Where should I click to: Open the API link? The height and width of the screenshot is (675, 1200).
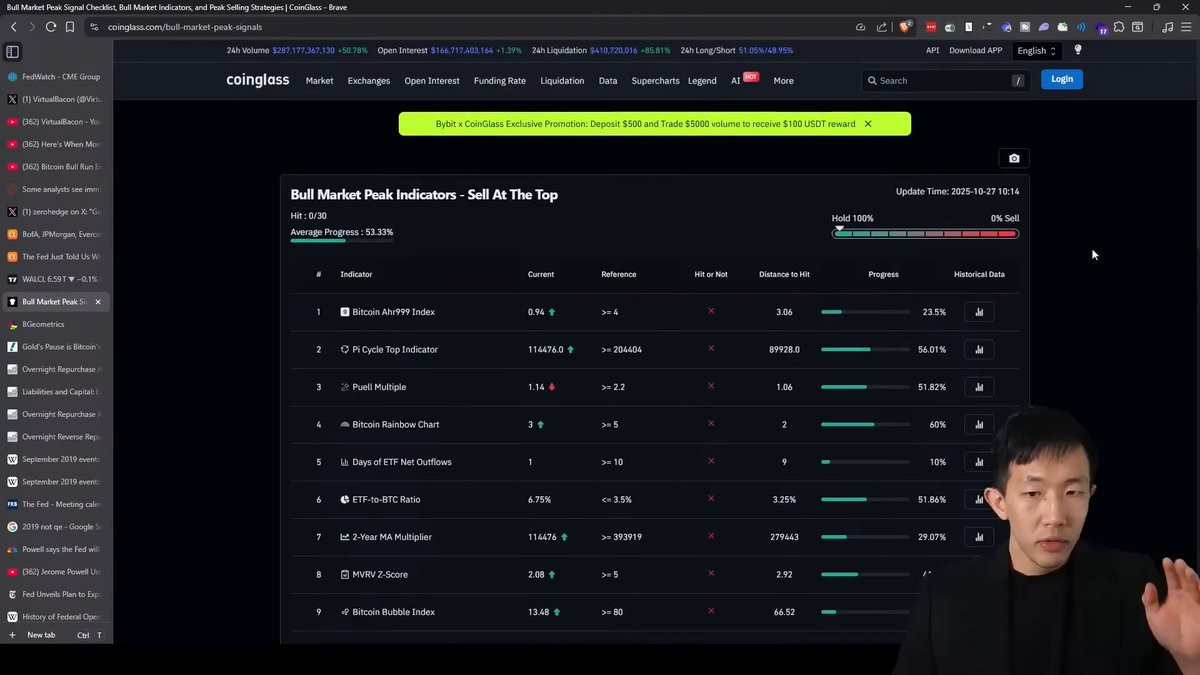(932, 50)
